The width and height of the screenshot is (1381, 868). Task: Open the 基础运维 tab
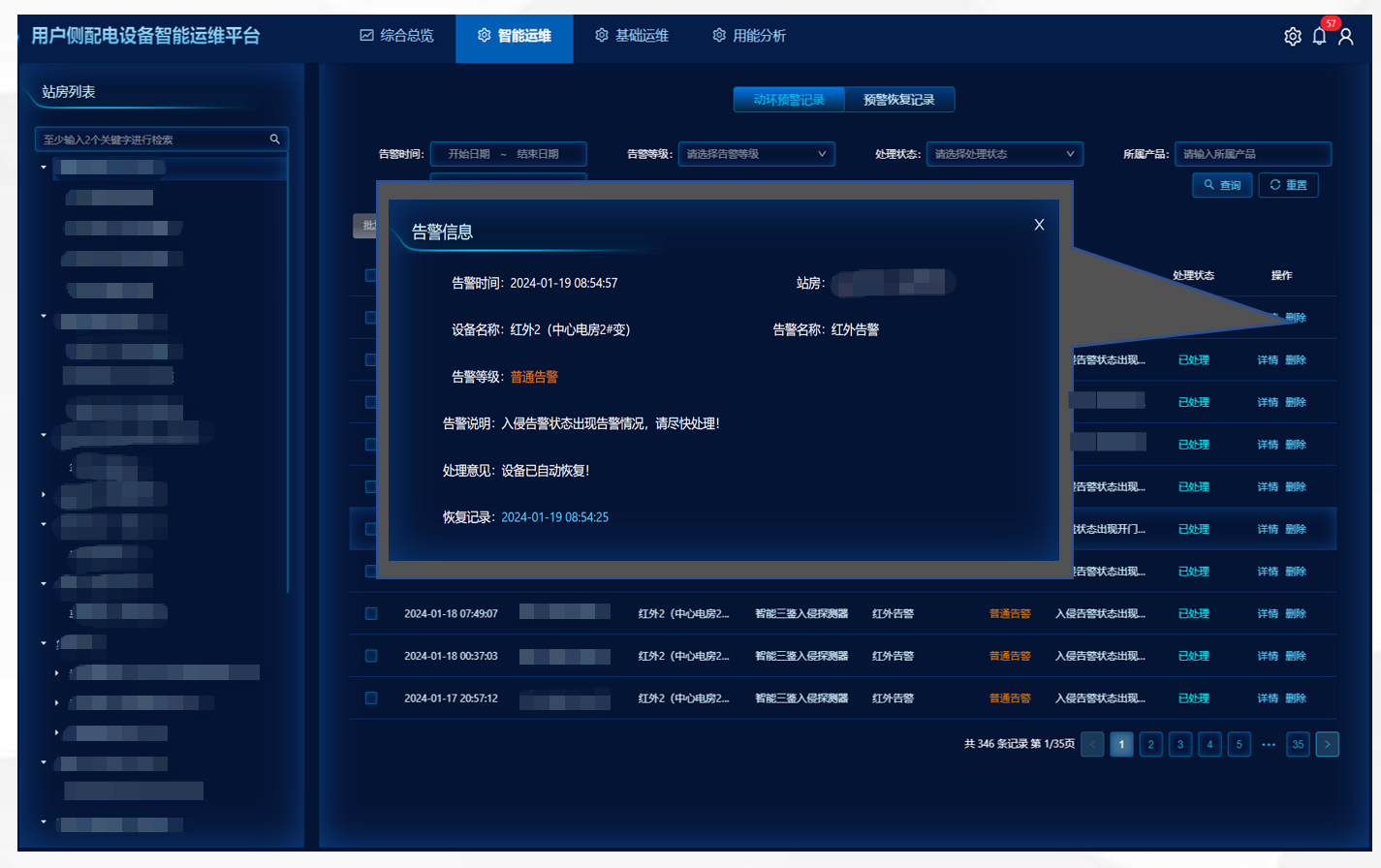632,36
